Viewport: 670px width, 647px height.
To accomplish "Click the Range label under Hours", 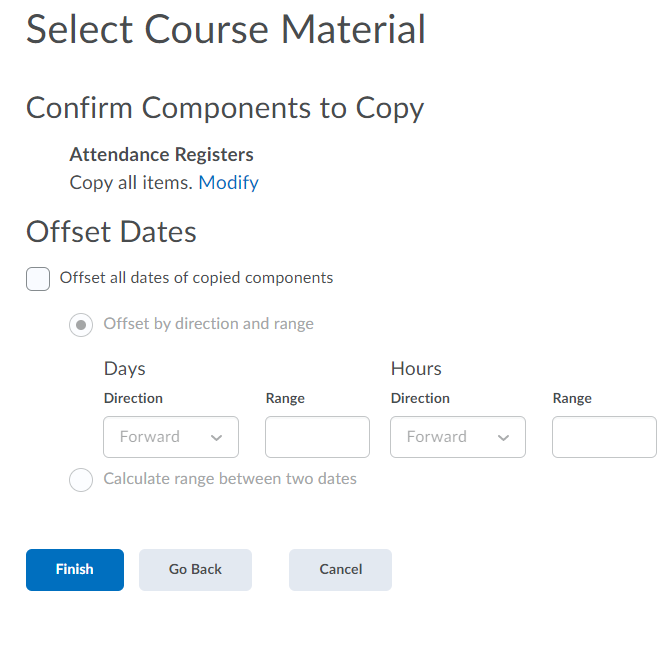I will (x=572, y=398).
